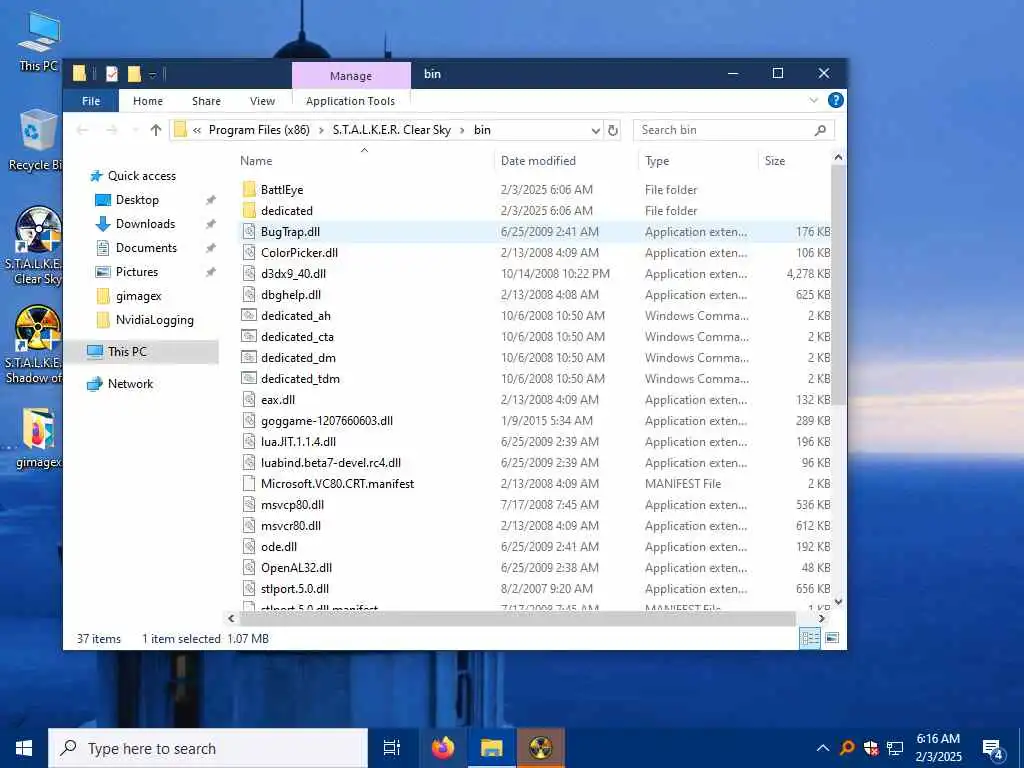1024x768 pixels.
Task: Click the S.T.A.L.K.E.R. radiation icon on taskbar
Action: (x=541, y=748)
